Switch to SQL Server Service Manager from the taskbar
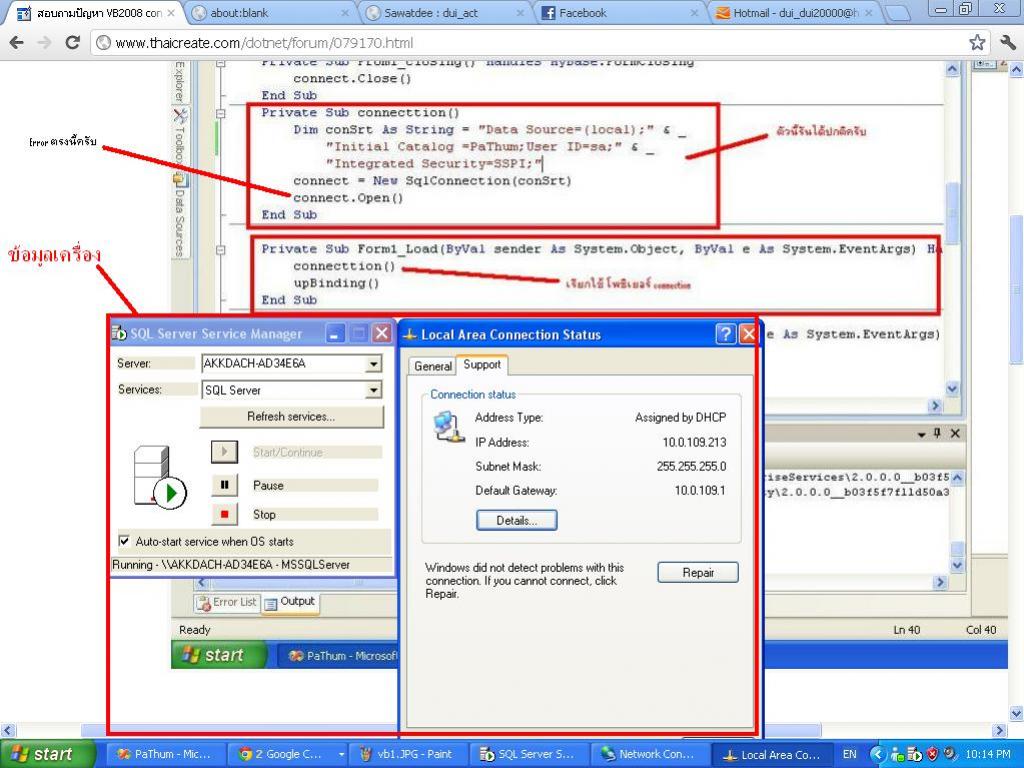 coord(535,754)
